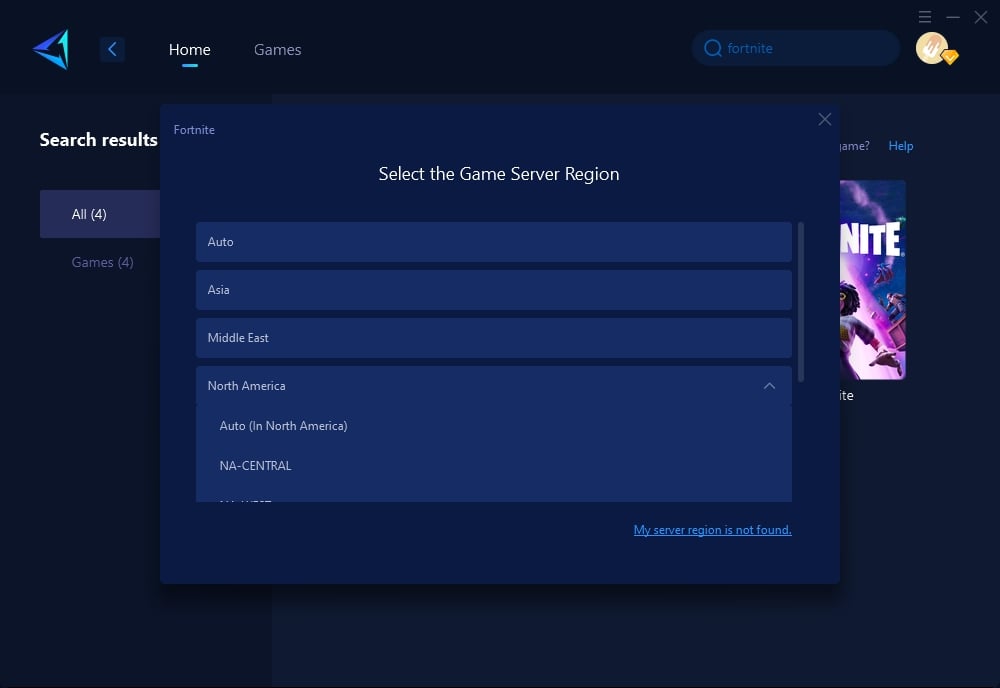Minimize the application window
The height and width of the screenshot is (688, 1000).
953,17
